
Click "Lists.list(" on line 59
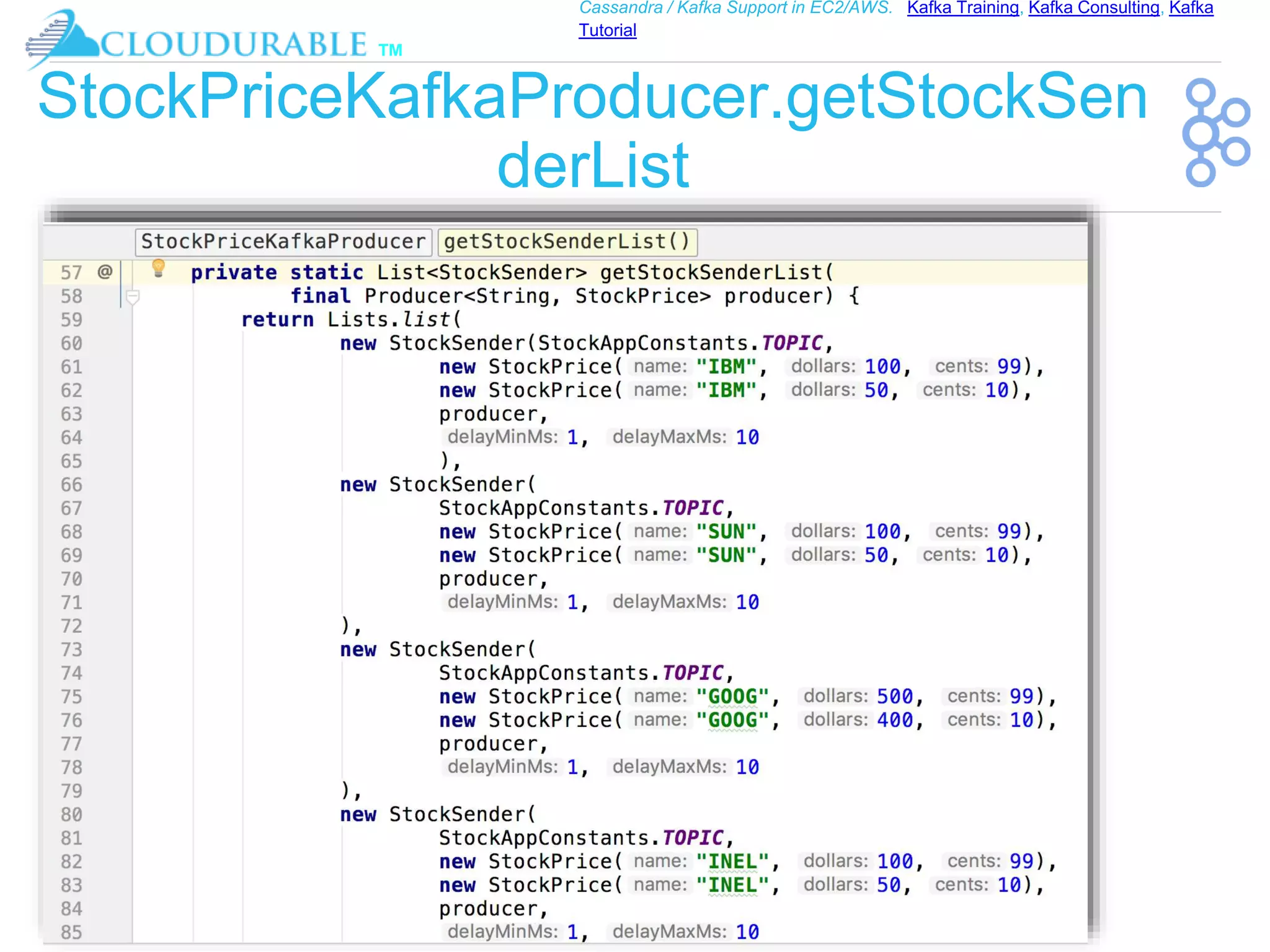point(394,320)
